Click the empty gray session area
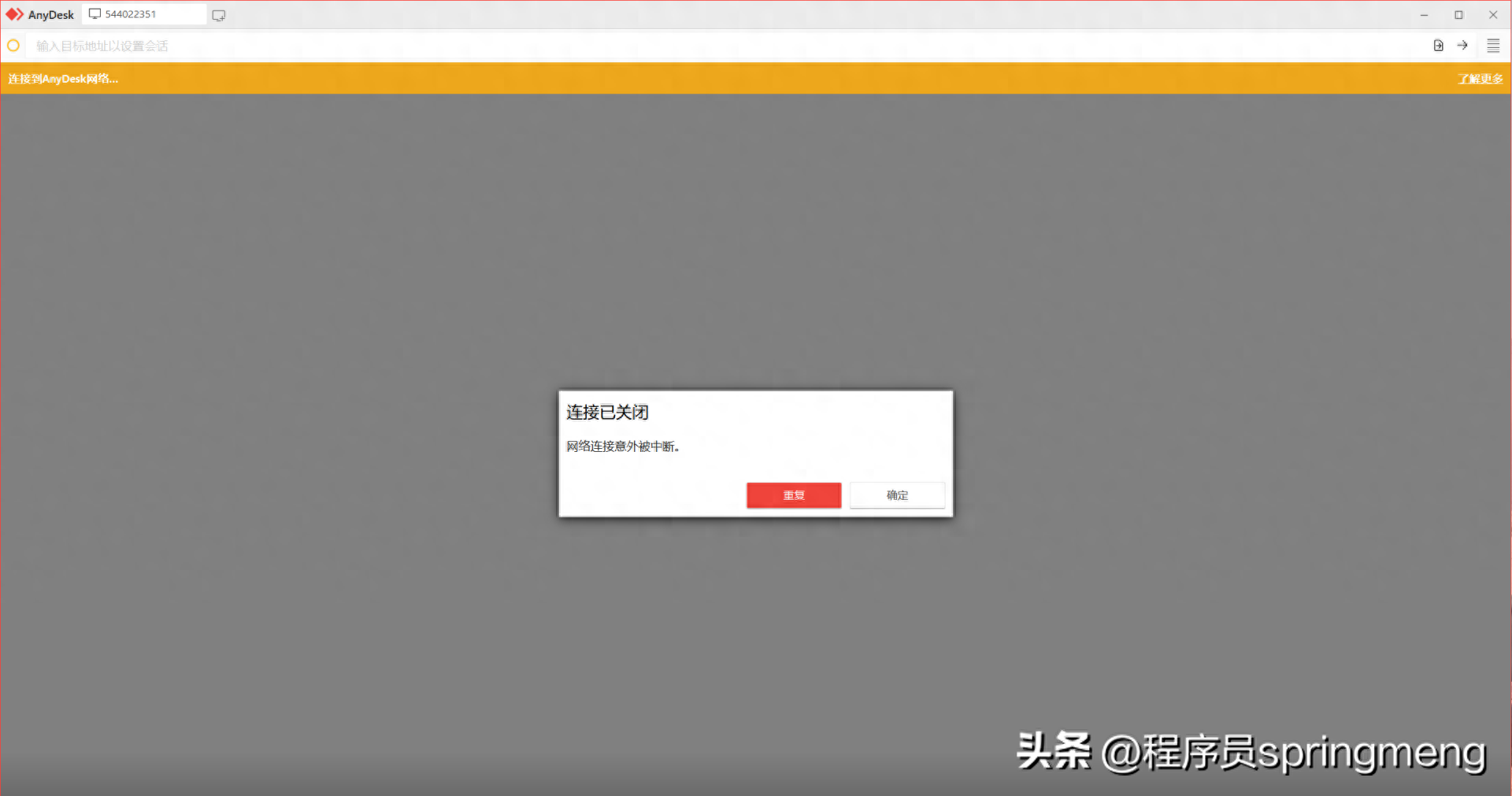1512x796 pixels. [315, 315]
